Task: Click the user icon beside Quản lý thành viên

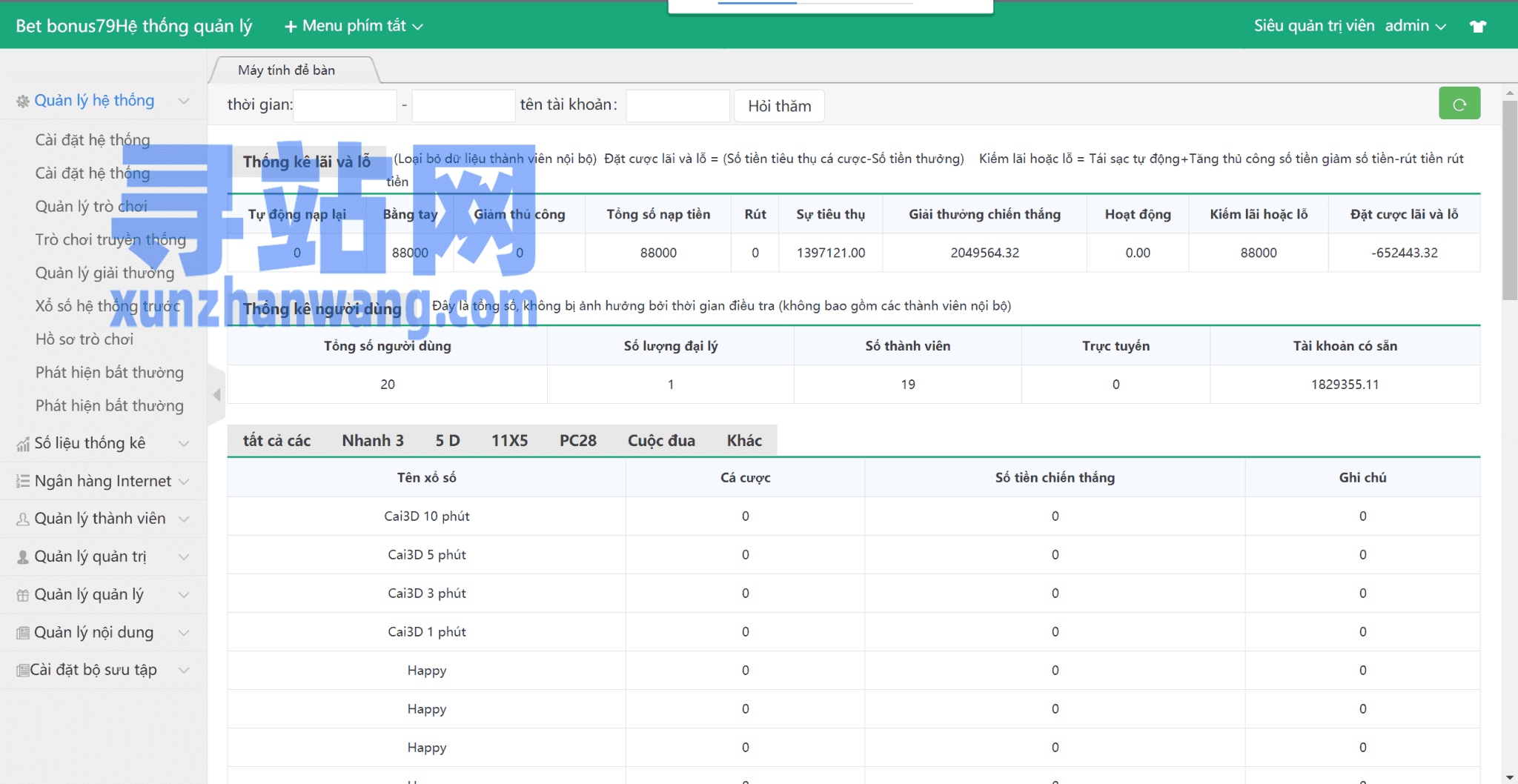Action: (23, 519)
